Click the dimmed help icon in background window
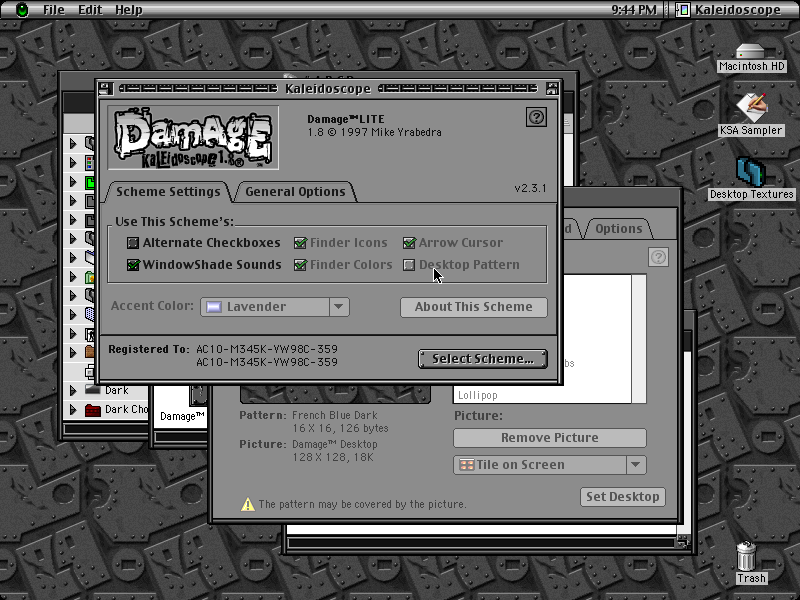Image resolution: width=800 pixels, height=600 pixels. click(658, 257)
